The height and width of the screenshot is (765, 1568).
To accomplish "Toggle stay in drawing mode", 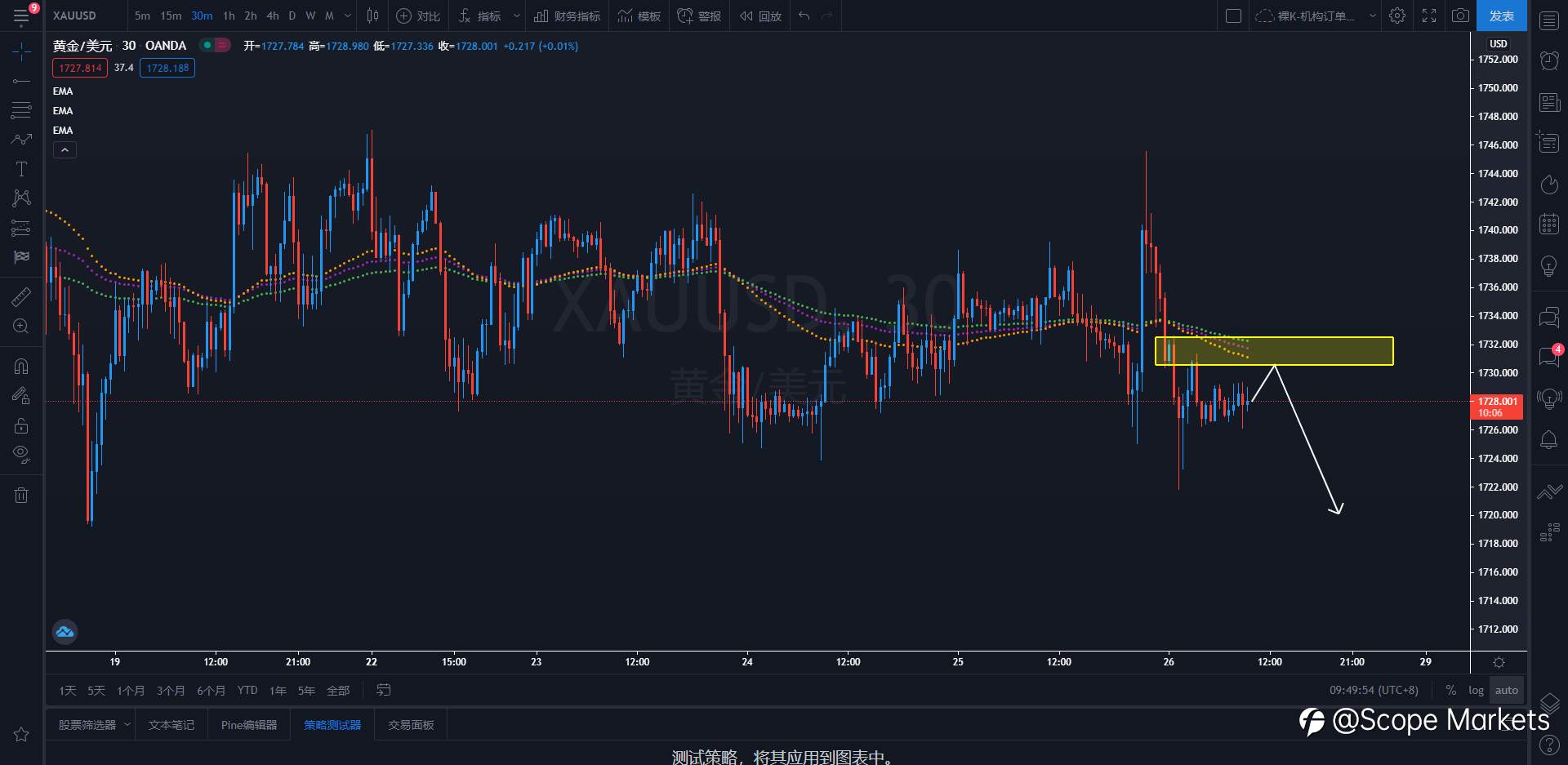I will tap(21, 396).
